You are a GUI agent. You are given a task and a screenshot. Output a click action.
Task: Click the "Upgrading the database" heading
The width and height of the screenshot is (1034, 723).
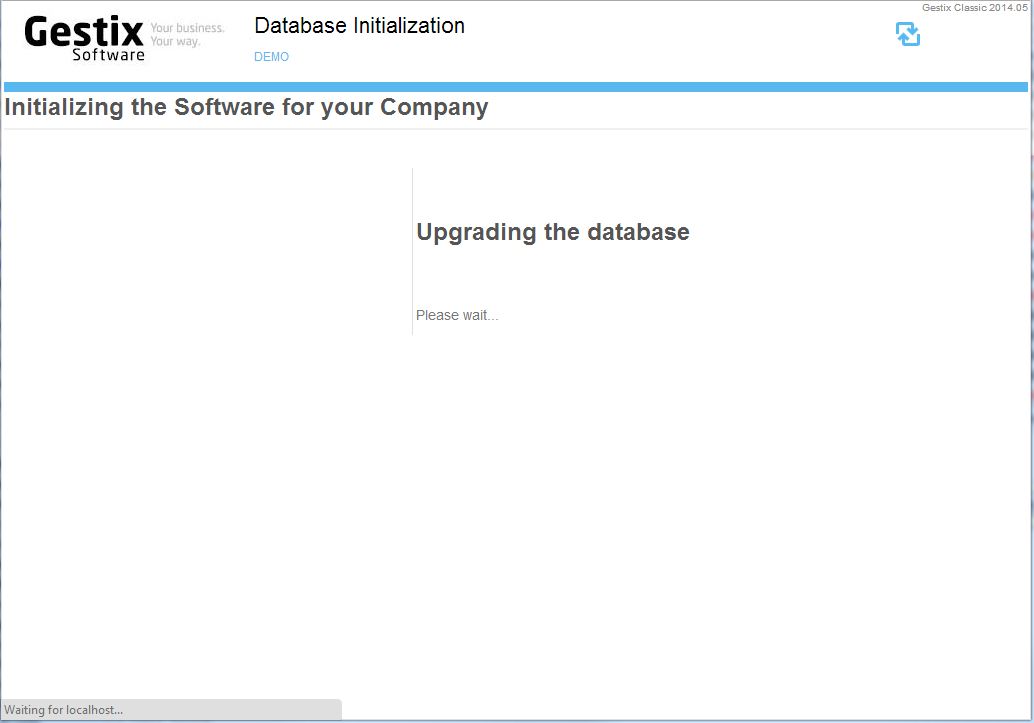click(553, 232)
